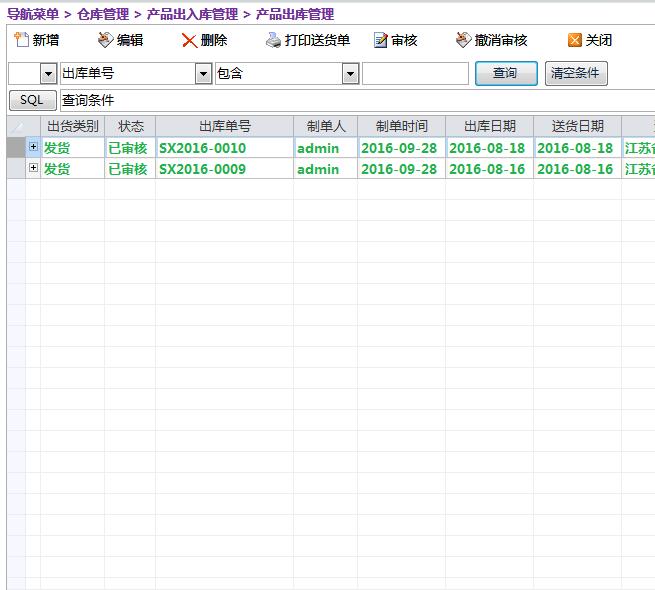Open the first small blank dropdown
This screenshot has height=590, width=655.
pos(48,74)
